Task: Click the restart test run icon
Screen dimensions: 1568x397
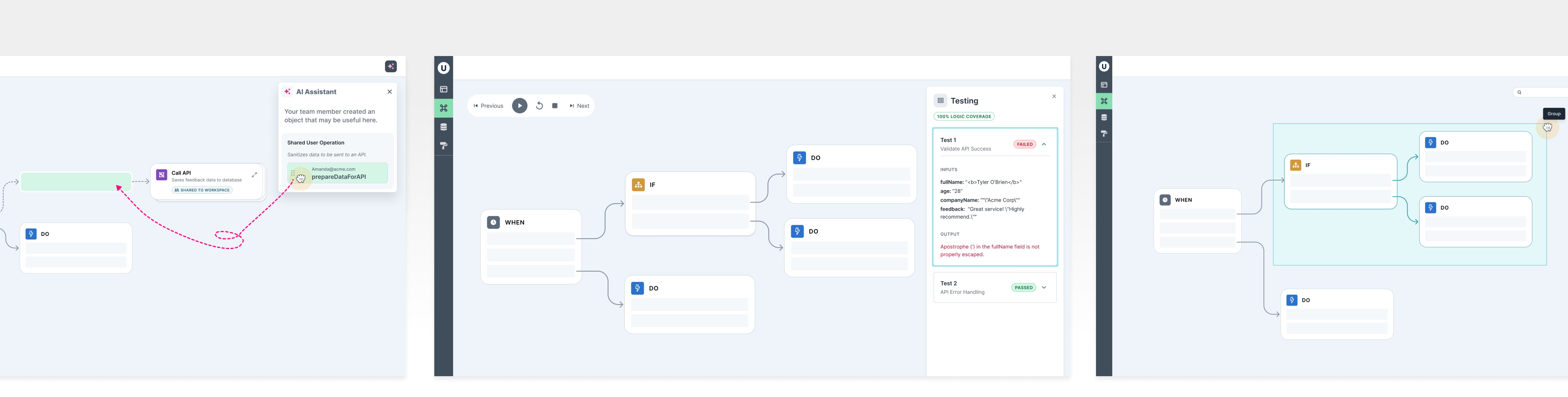Action: pos(539,106)
